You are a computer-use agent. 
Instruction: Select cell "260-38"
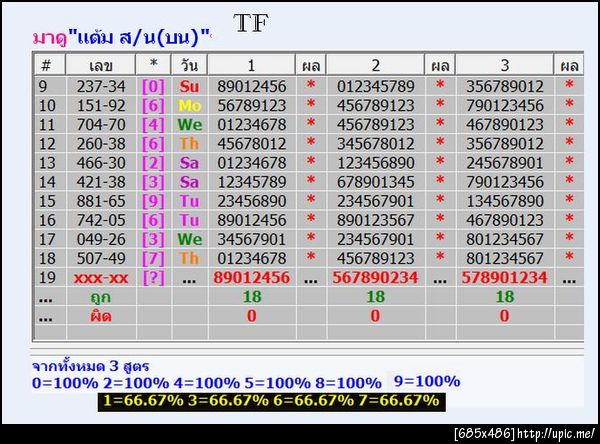[x=101, y=144]
